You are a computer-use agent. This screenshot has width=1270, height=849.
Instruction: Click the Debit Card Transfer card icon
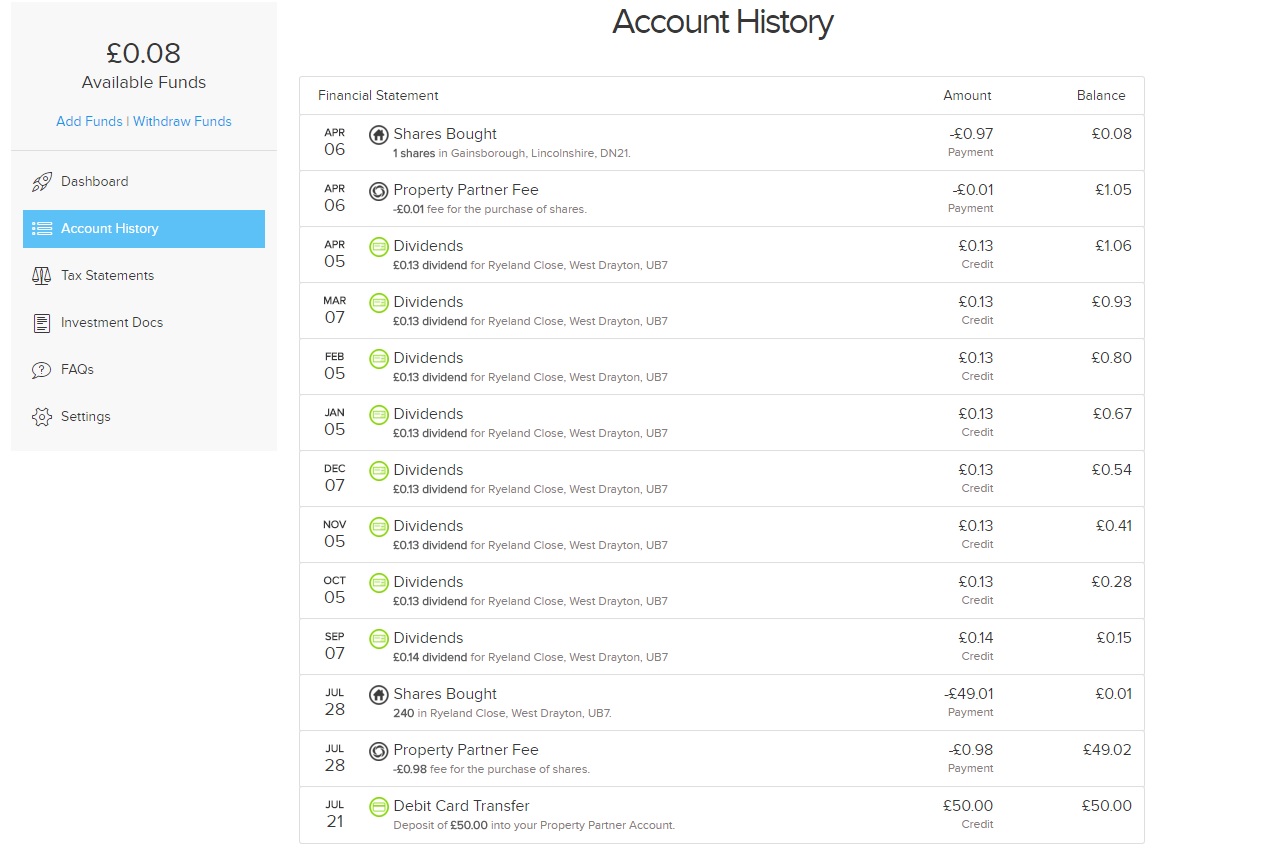click(379, 806)
